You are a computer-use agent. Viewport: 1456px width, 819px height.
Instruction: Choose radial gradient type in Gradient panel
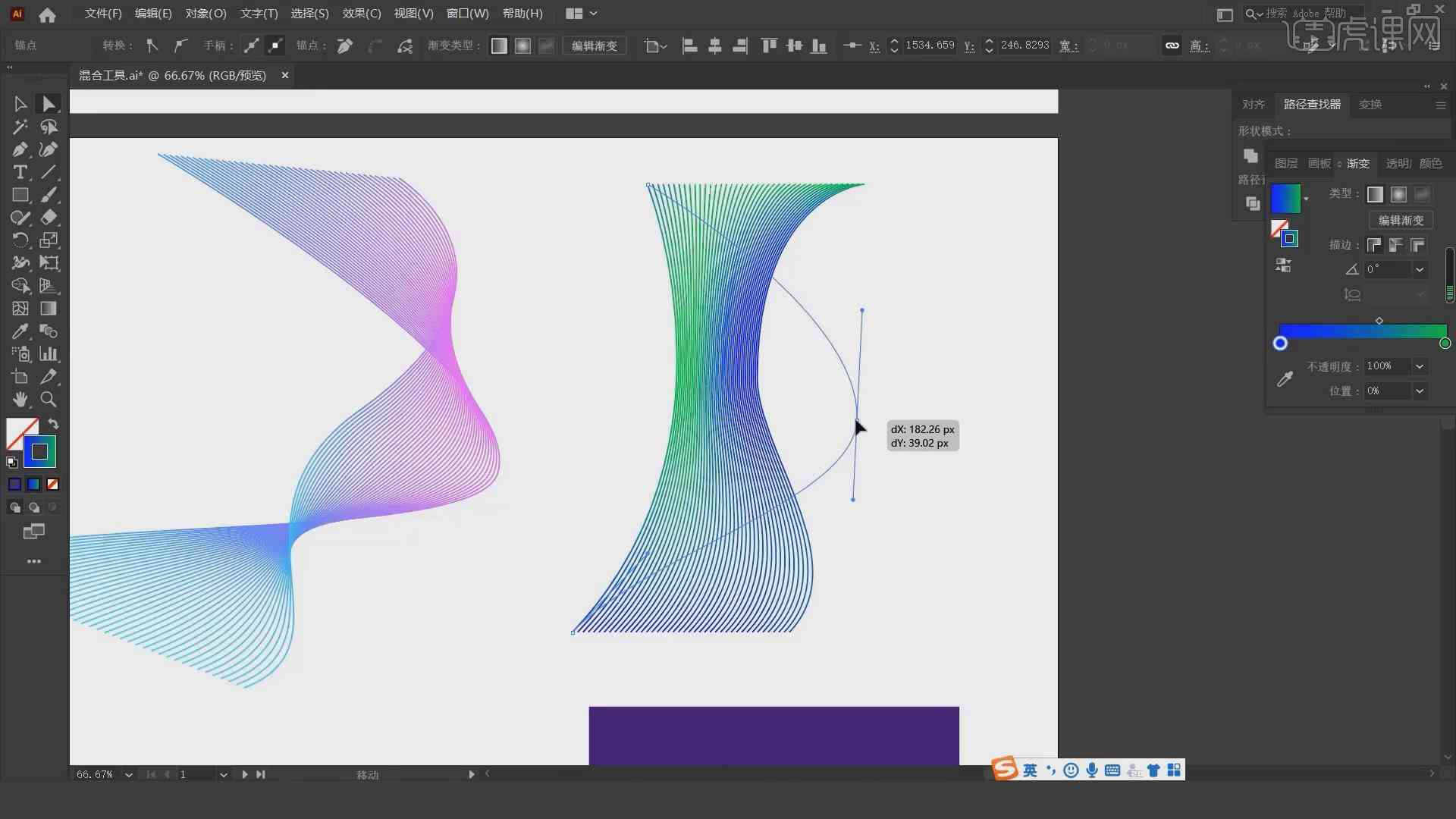[x=1398, y=195]
